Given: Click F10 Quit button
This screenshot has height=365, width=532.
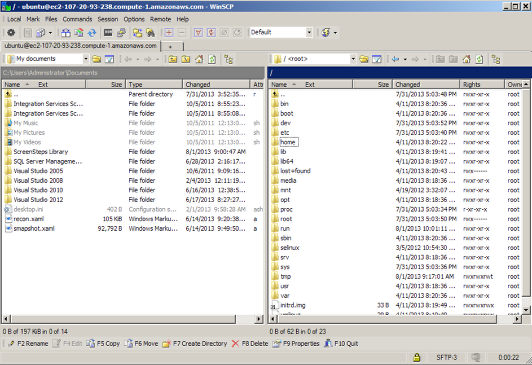Looking at the screenshot, I should point(341,344).
